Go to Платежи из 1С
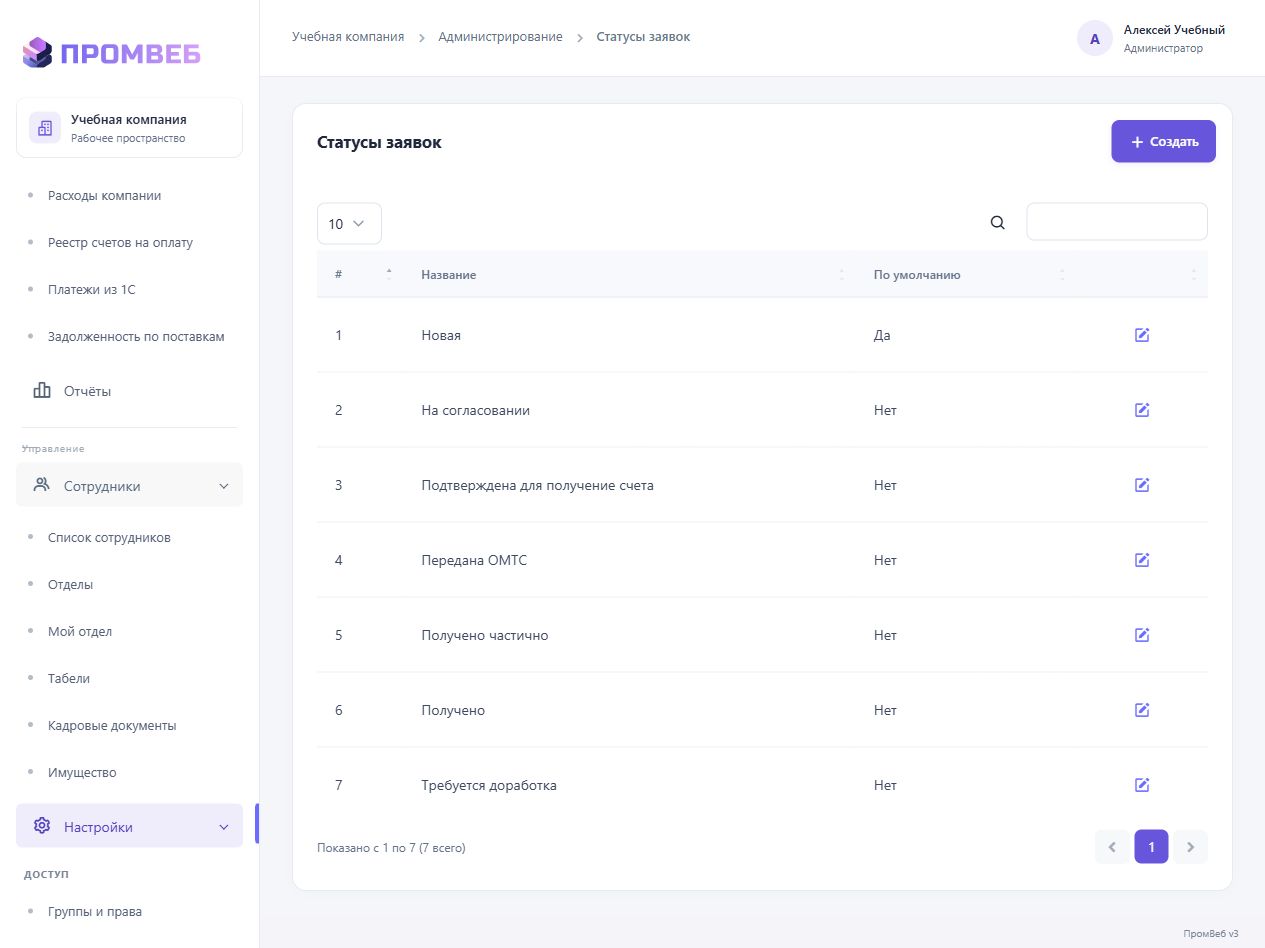1265x948 pixels. click(91, 290)
